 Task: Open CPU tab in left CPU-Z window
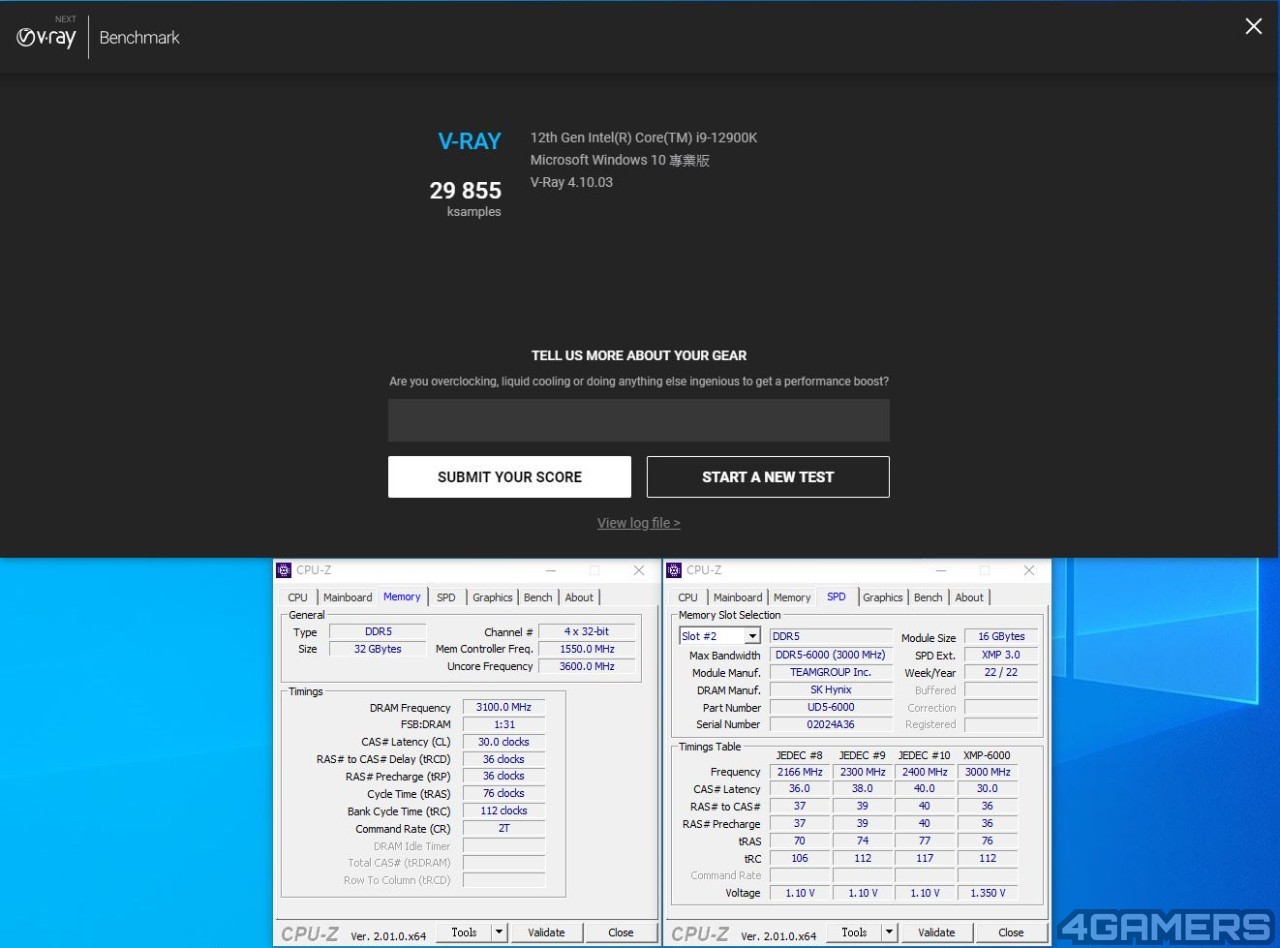298,597
